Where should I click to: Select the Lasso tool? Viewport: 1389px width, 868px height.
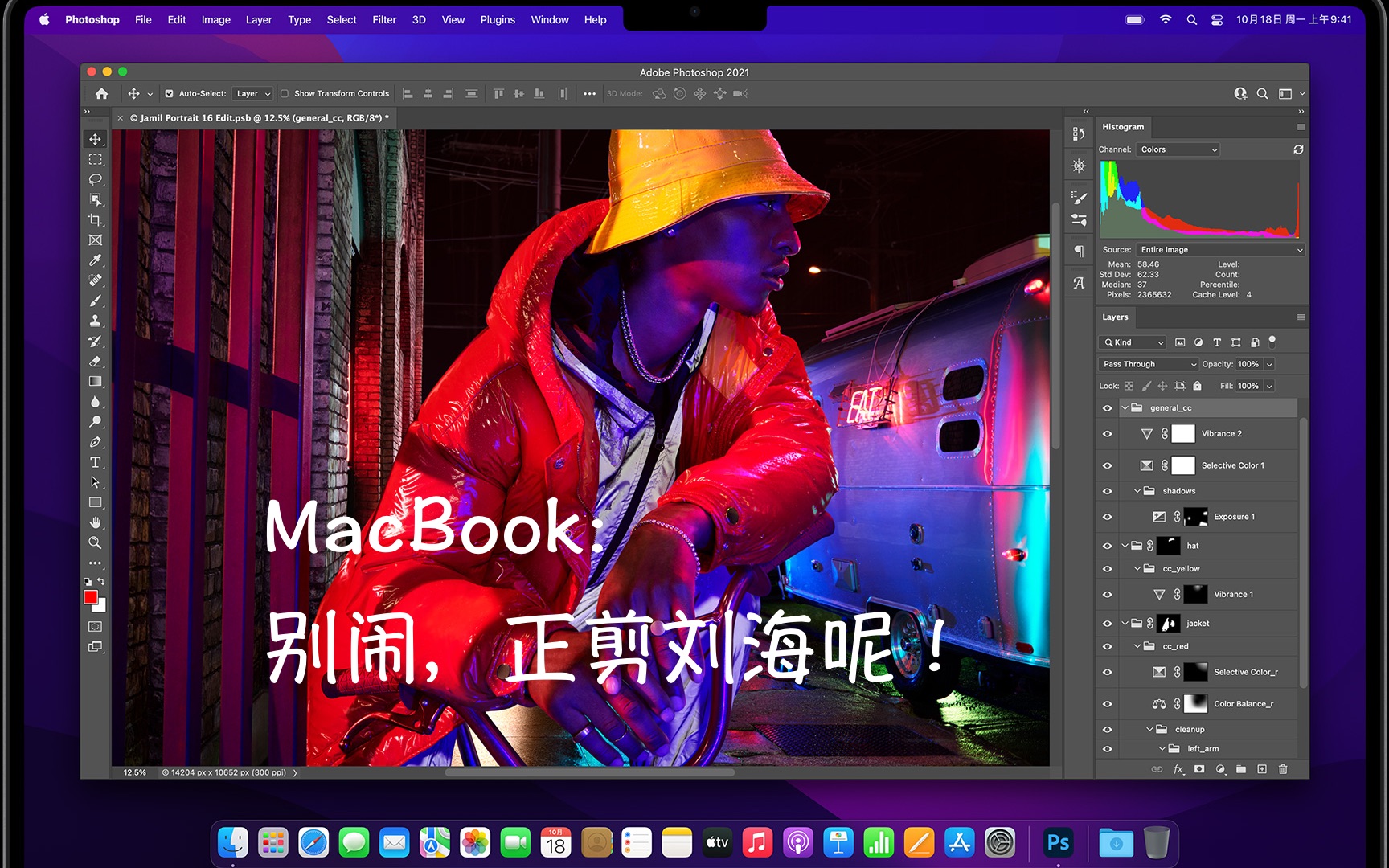(95, 179)
